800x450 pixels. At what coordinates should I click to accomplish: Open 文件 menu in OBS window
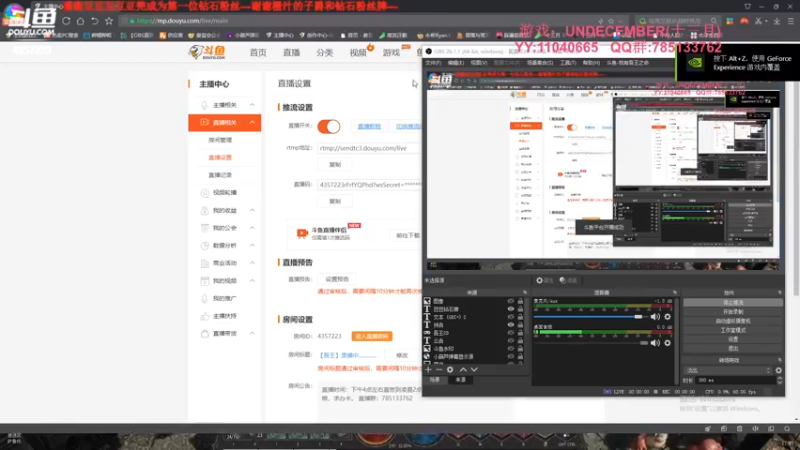point(433,63)
